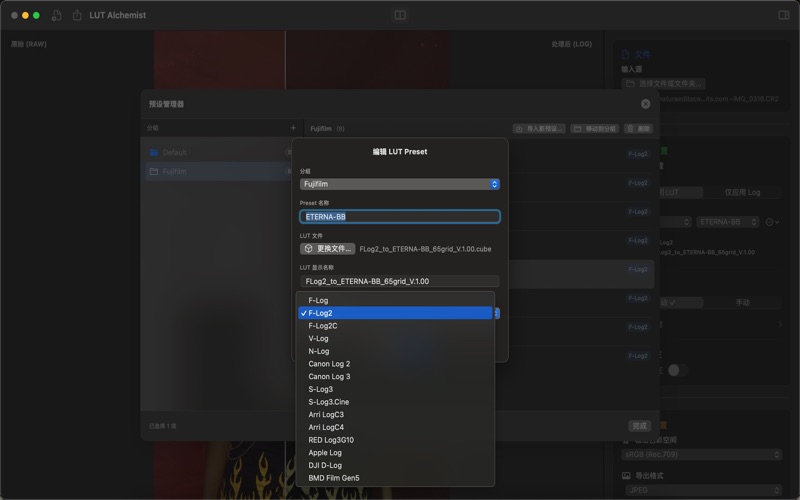800x500 pixels.
Task: Click the LUT display name field
Action: tap(399, 281)
